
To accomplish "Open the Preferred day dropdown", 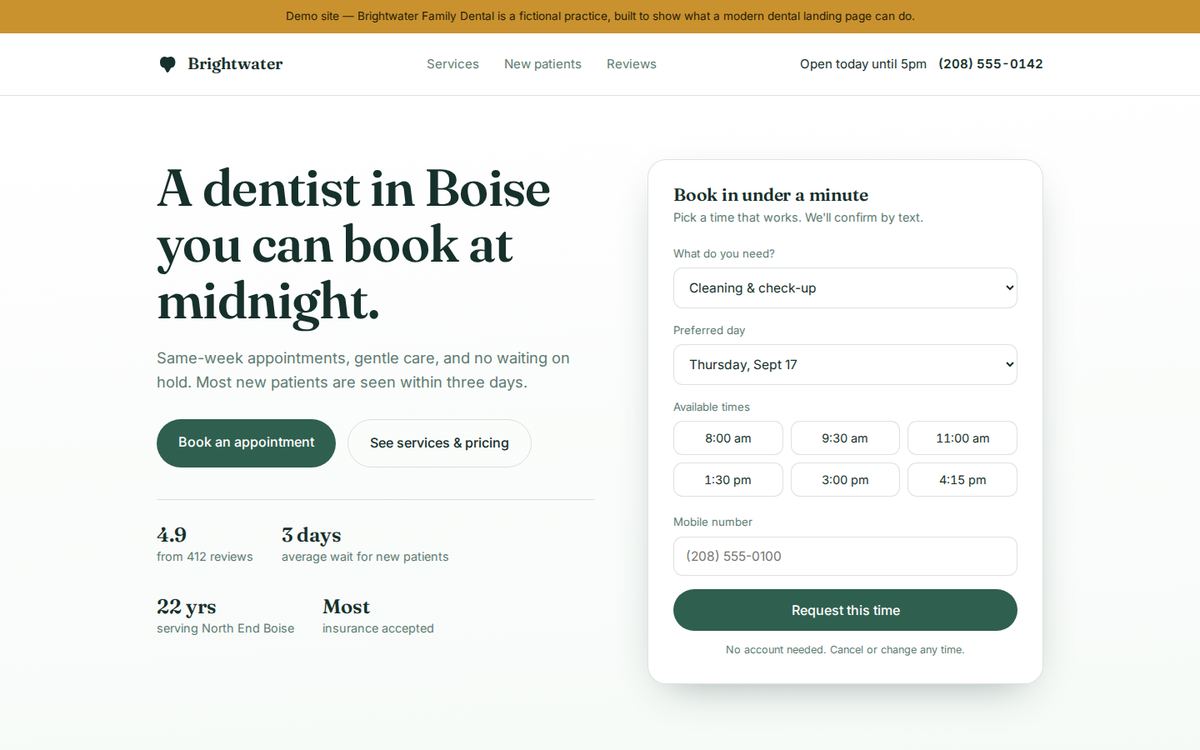I will [845, 365].
